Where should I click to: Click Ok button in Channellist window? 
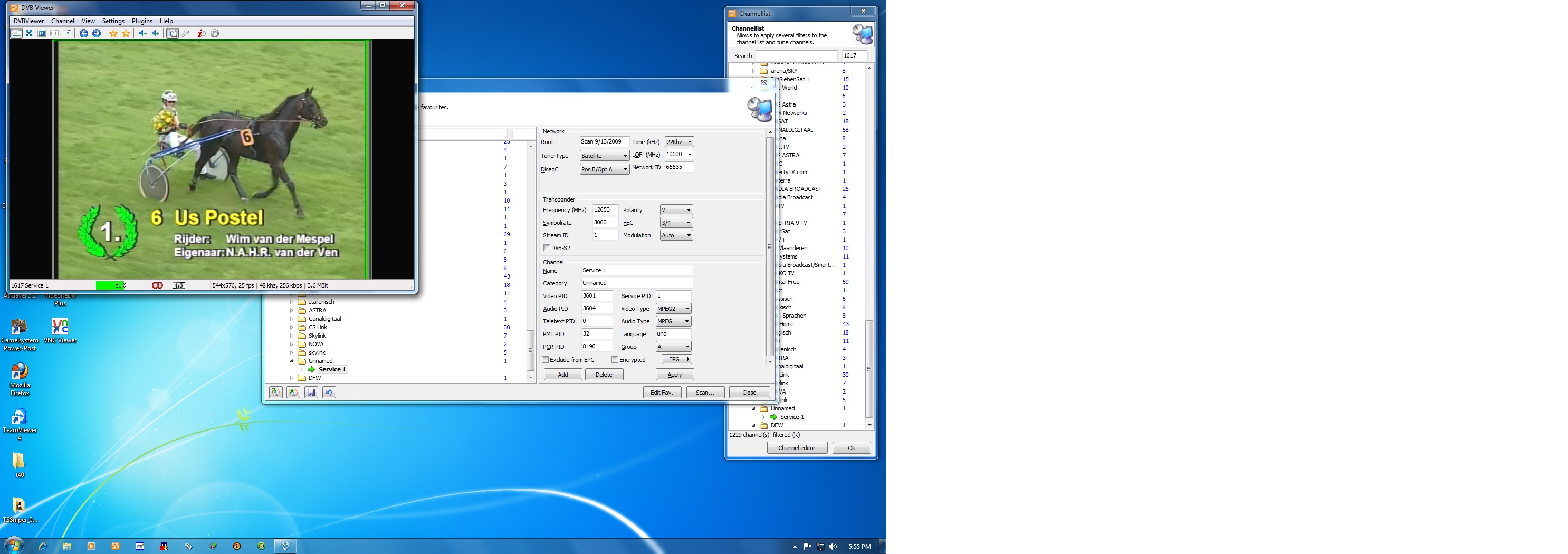pyautogui.click(x=852, y=448)
